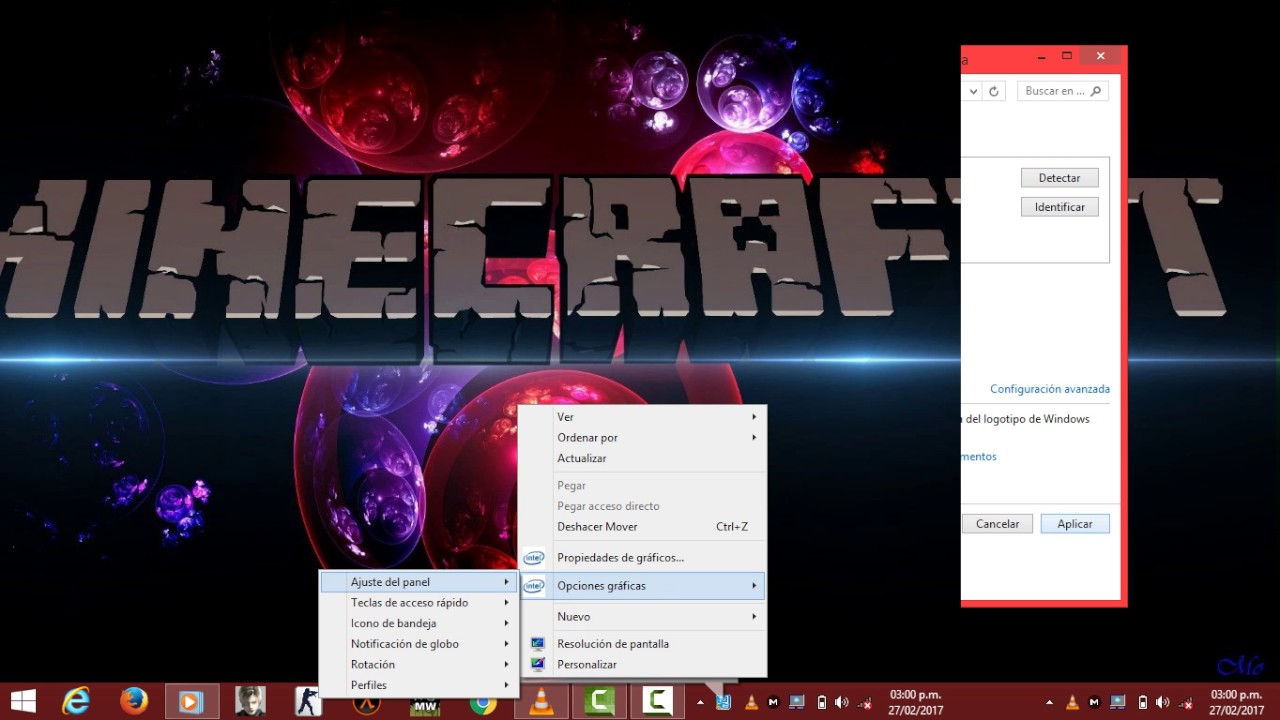Select Actualizar in the context menu

642,458
